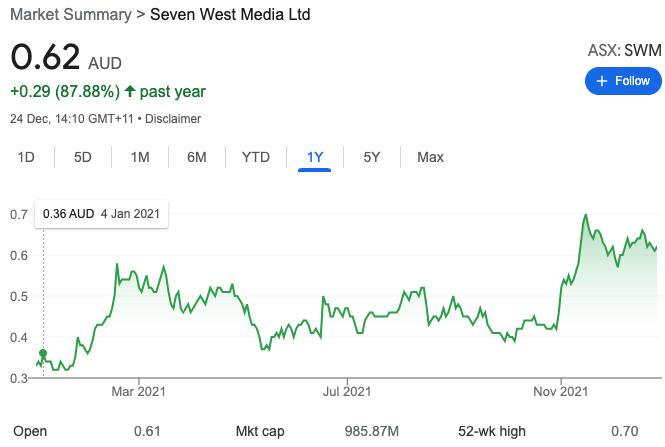This screenshot has height=447, width=665.
Task: Switch to the 6M range tab
Action: [x=197, y=157]
